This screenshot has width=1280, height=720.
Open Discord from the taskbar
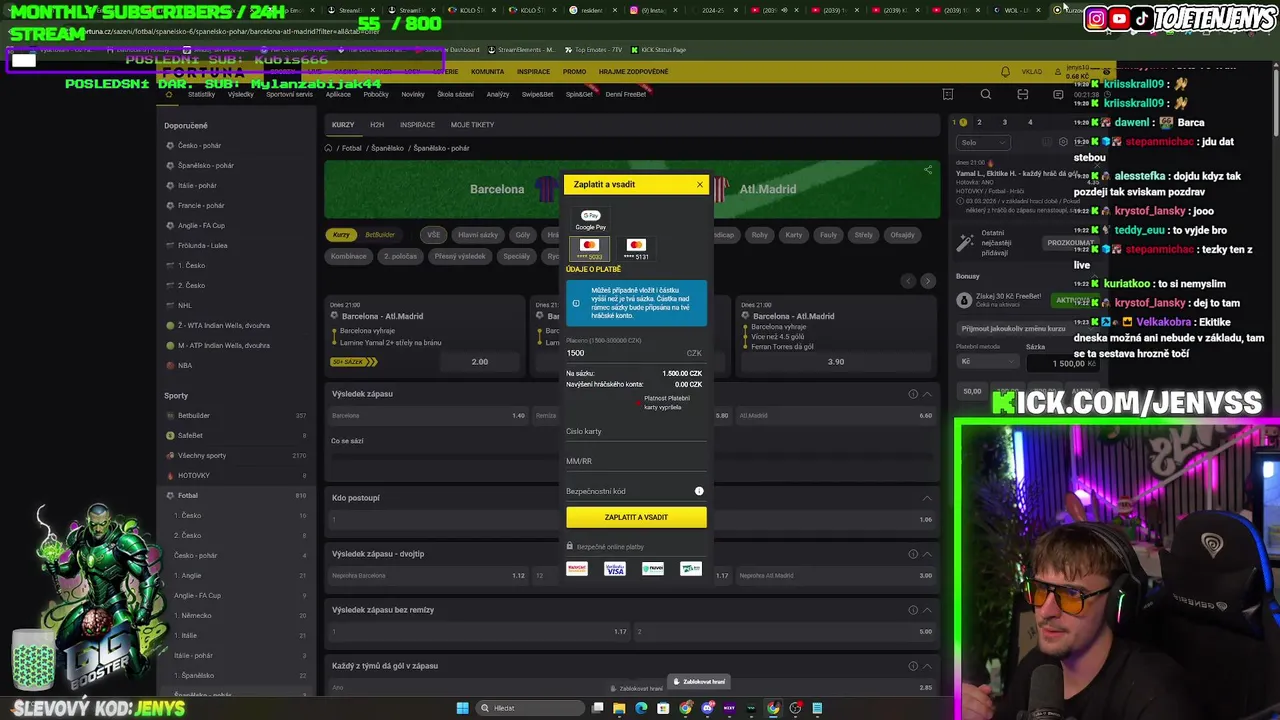(707, 708)
